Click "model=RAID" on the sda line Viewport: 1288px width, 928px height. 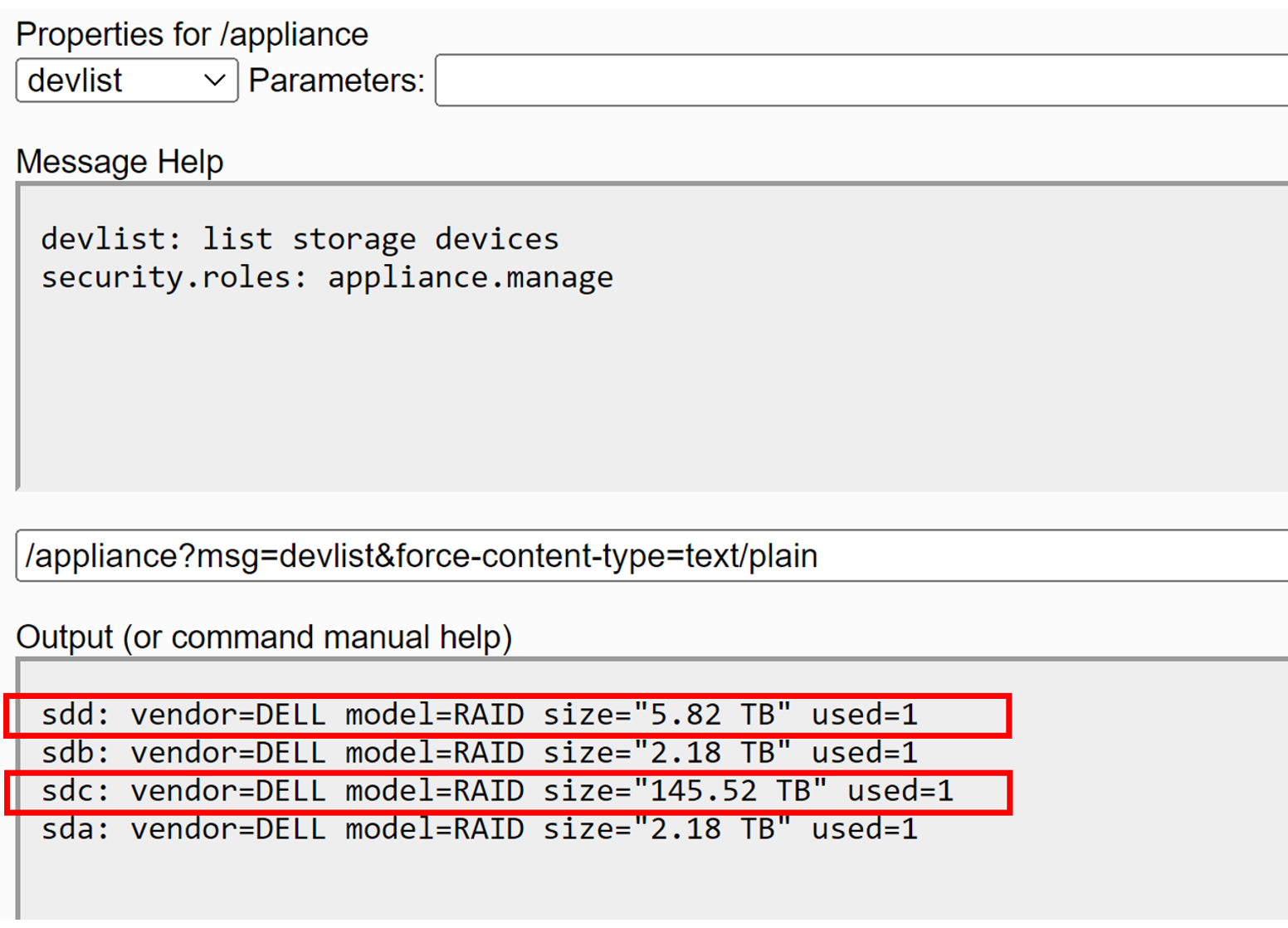click(x=434, y=829)
